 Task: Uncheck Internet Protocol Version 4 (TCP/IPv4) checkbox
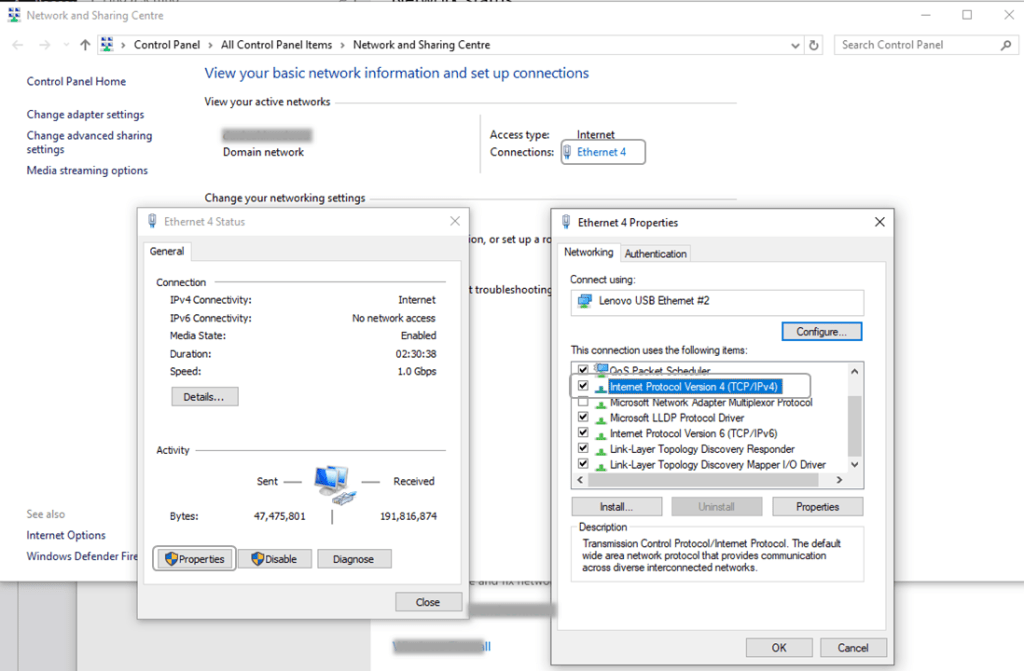tap(583, 386)
